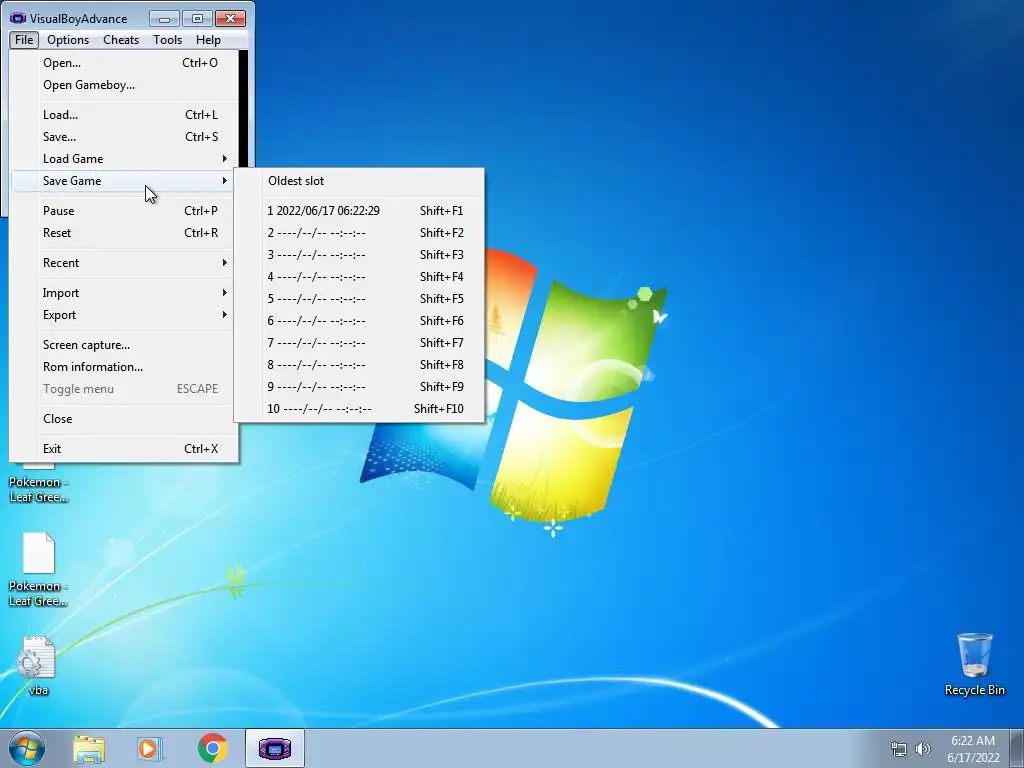Select Save... Ctrl+S entry

pyautogui.click(x=124, y=137)
